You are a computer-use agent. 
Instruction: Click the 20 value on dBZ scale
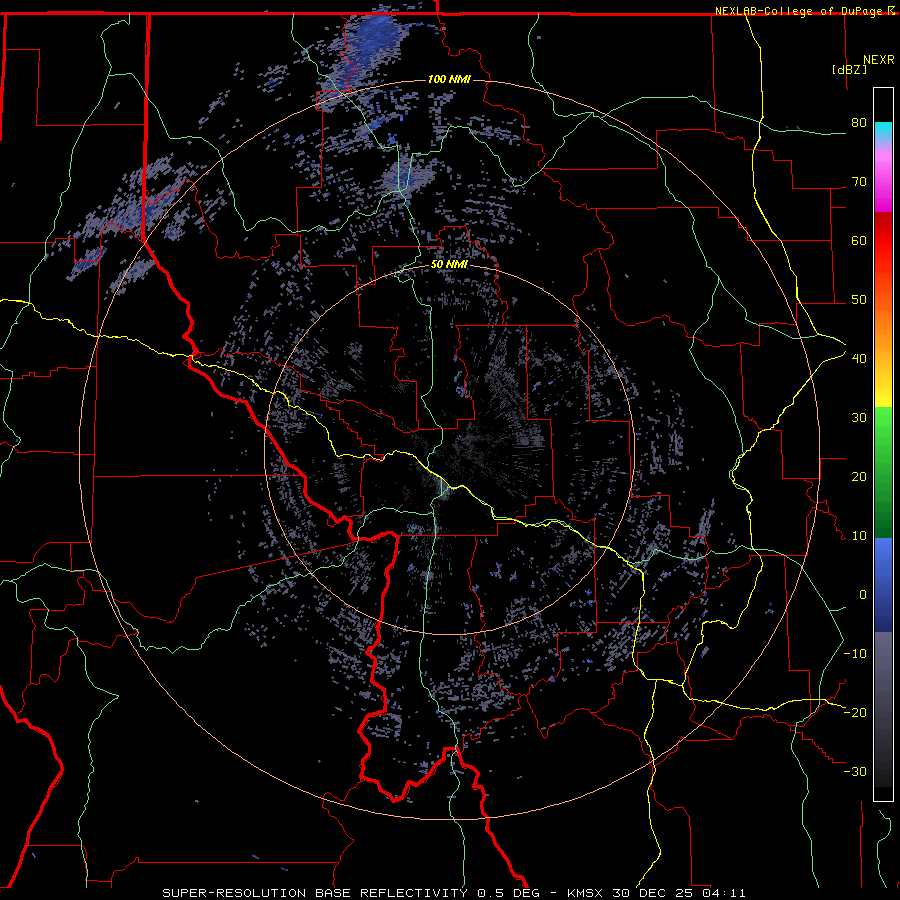(x=859, y=476)
